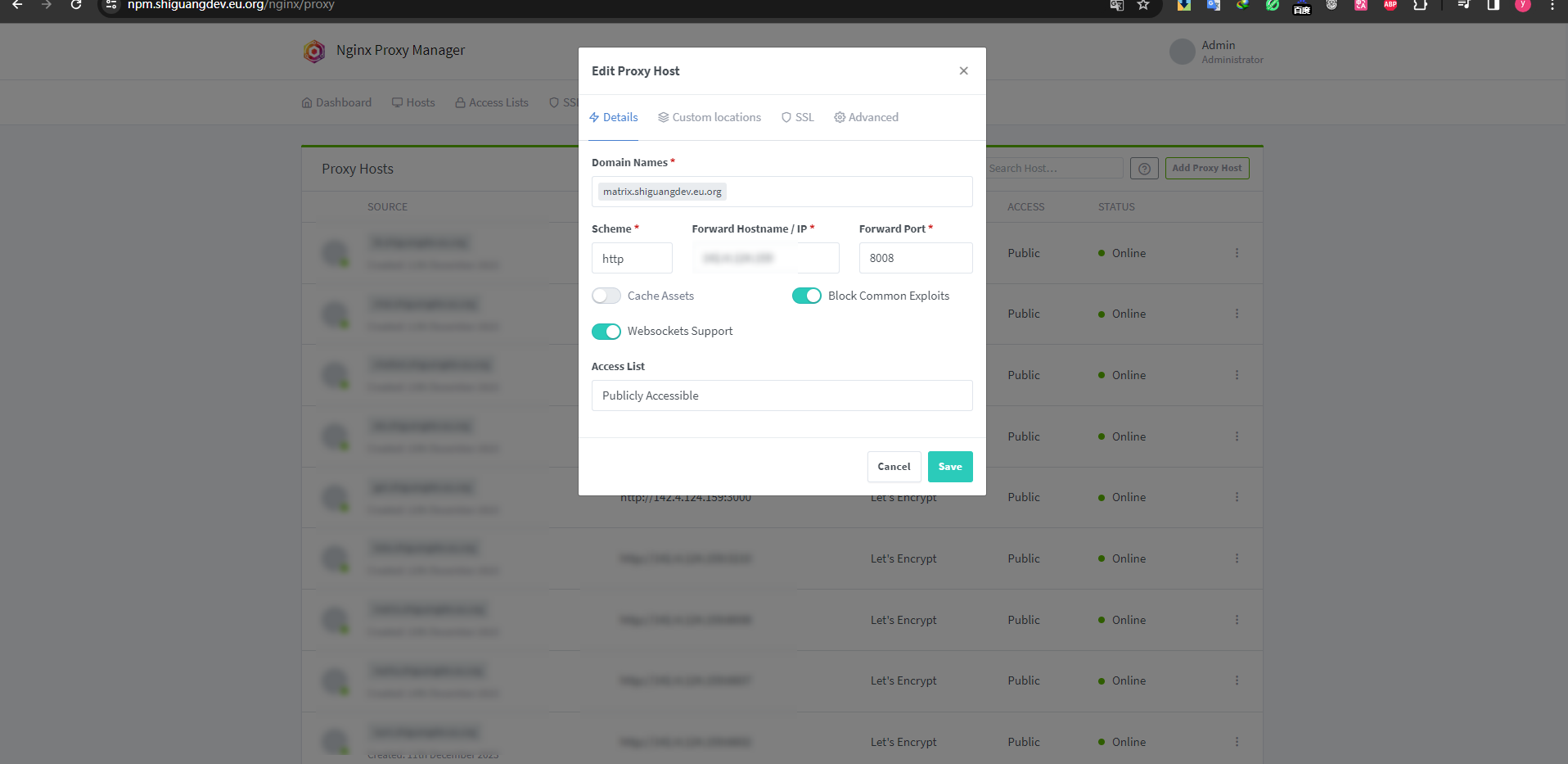Click the Edit Proxy Host dialog title

tap(635, 71)
